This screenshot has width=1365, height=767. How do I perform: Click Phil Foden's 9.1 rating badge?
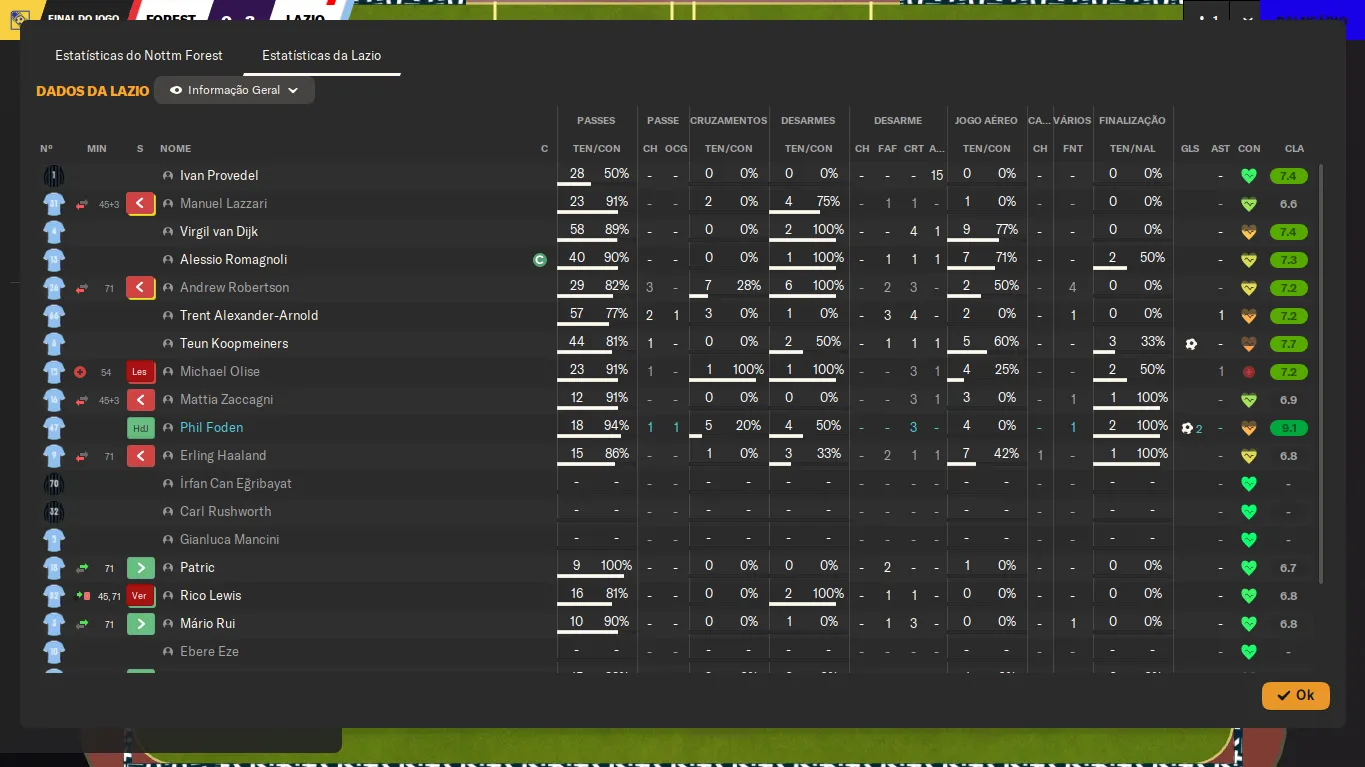[1288, 428]
